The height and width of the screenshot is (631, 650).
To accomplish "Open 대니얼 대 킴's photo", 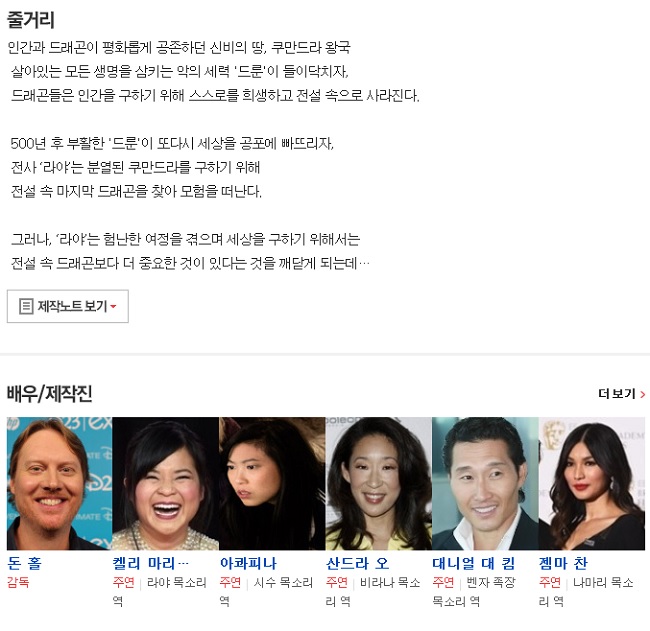I will pos(485,483).
